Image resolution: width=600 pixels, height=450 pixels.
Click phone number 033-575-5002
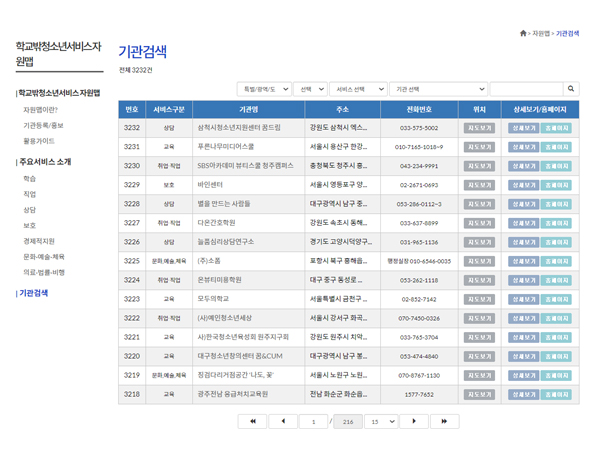pyautogui.click(x=419, y=128)
